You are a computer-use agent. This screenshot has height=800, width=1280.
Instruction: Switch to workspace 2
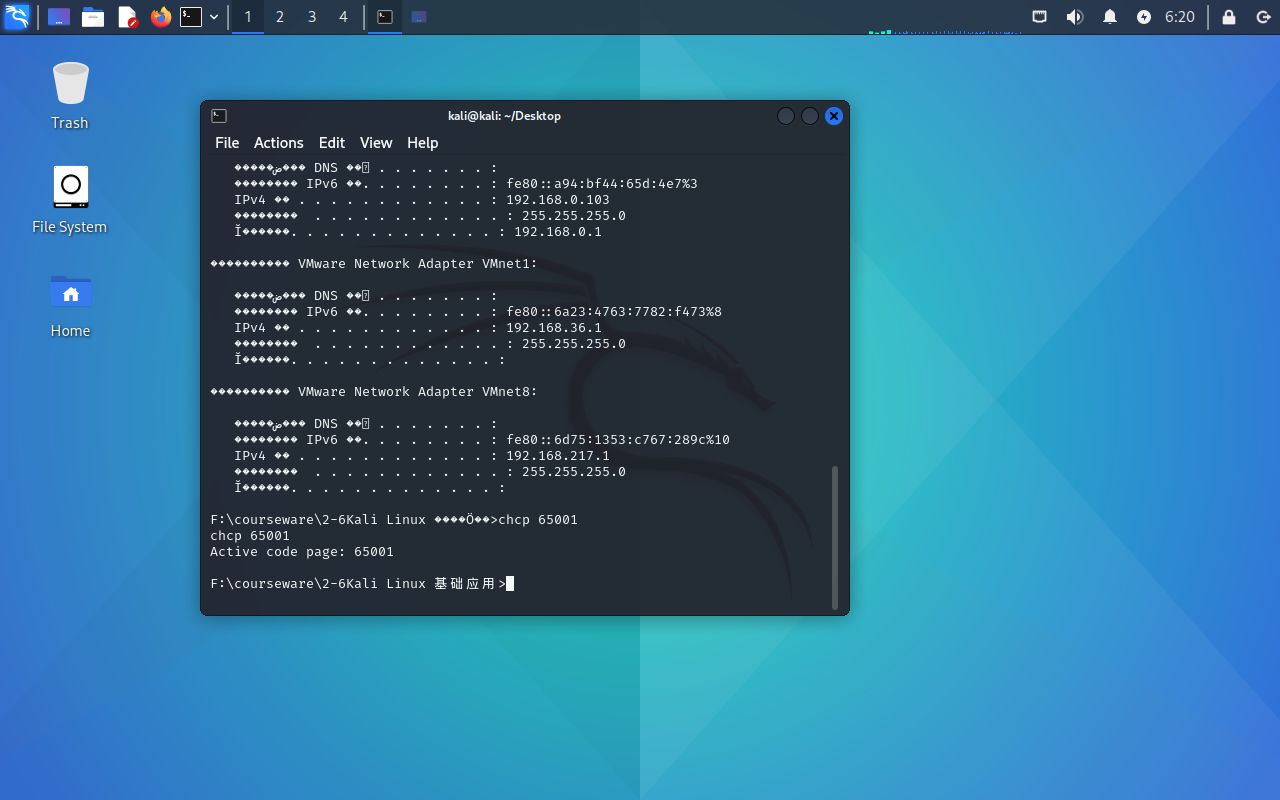pos(280,17)
